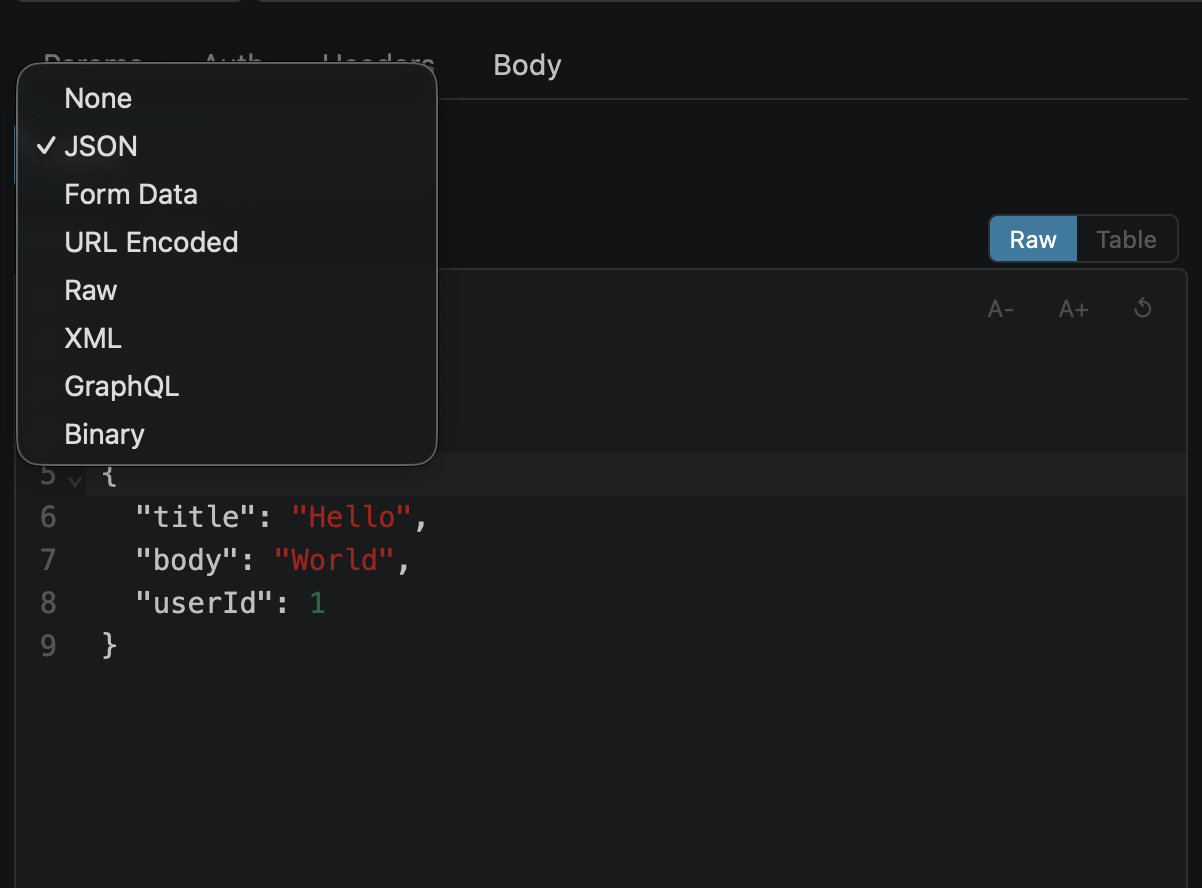Increase font size with A+ icon
The image size is (1202, 888).
click(1073, 309)
